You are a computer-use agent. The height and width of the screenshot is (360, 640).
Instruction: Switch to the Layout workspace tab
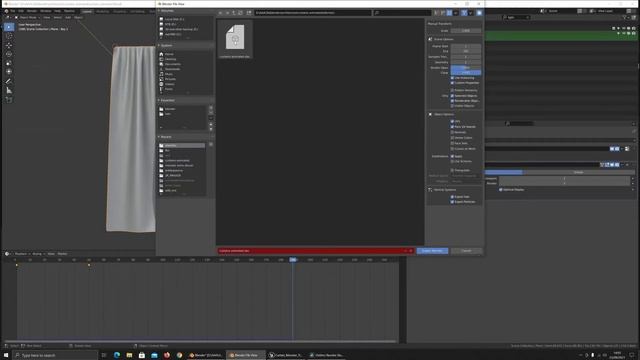click(87, 11)
